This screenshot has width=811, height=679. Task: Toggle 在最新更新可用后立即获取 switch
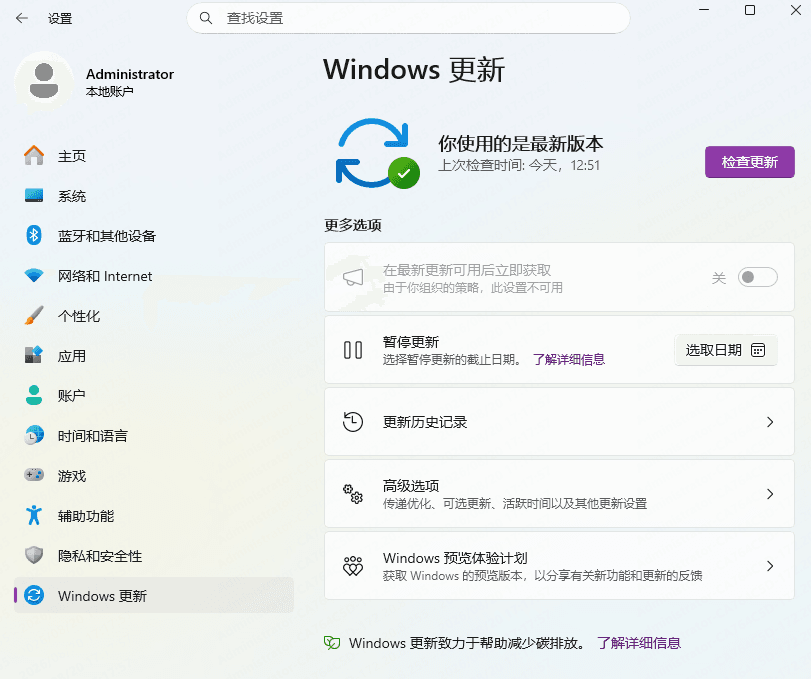(758, 277)
